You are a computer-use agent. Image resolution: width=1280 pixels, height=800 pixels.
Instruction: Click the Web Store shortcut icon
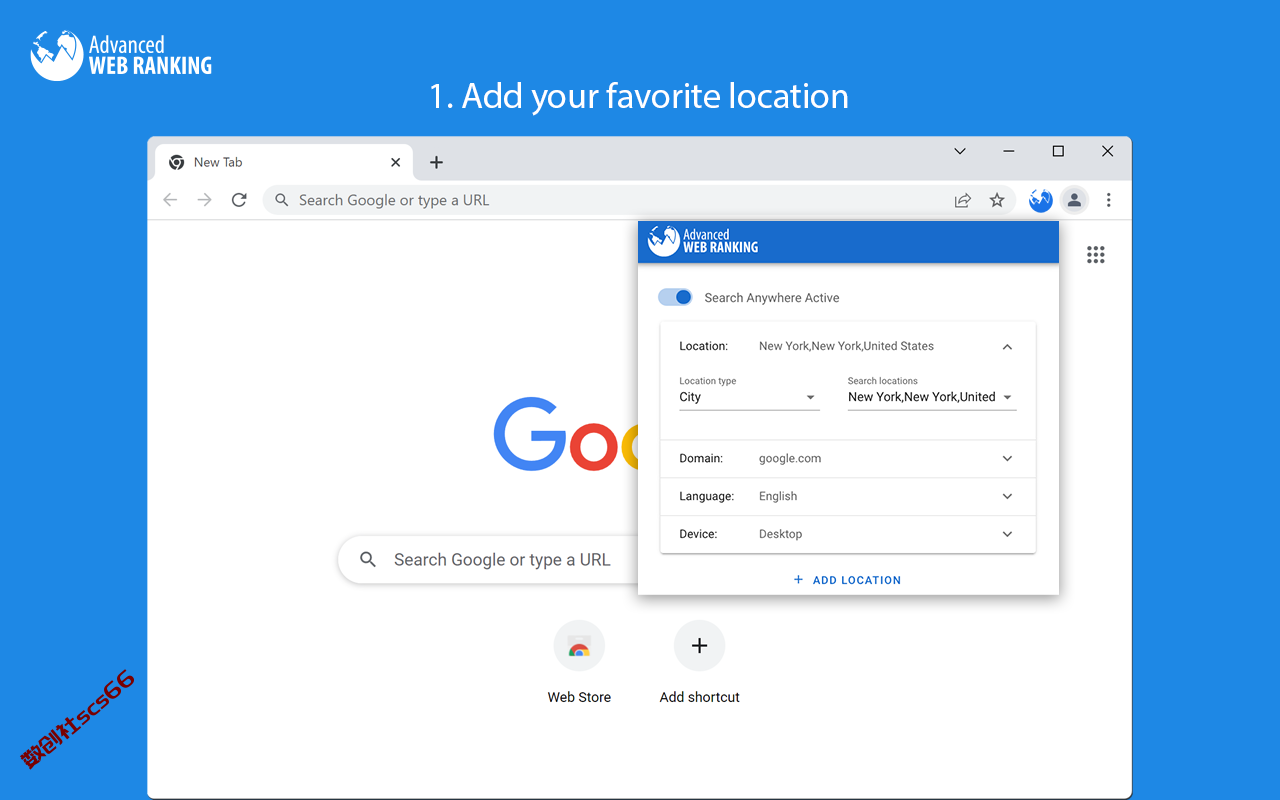579,646
